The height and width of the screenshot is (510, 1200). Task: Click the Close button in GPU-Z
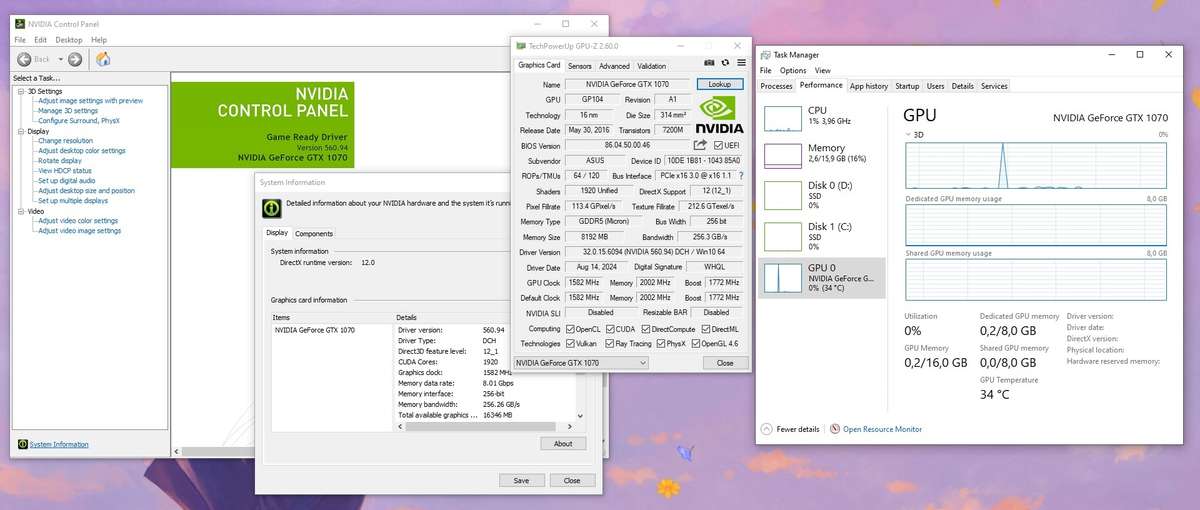point(725,363)
